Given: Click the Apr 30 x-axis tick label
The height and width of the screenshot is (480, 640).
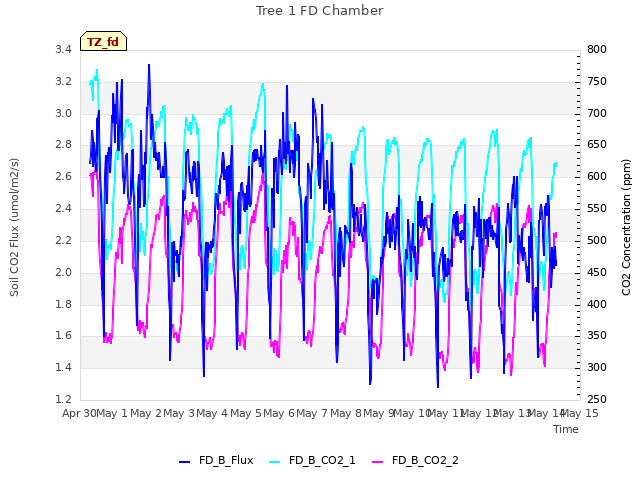Looking at the screenshot, I should coord(79,413).
